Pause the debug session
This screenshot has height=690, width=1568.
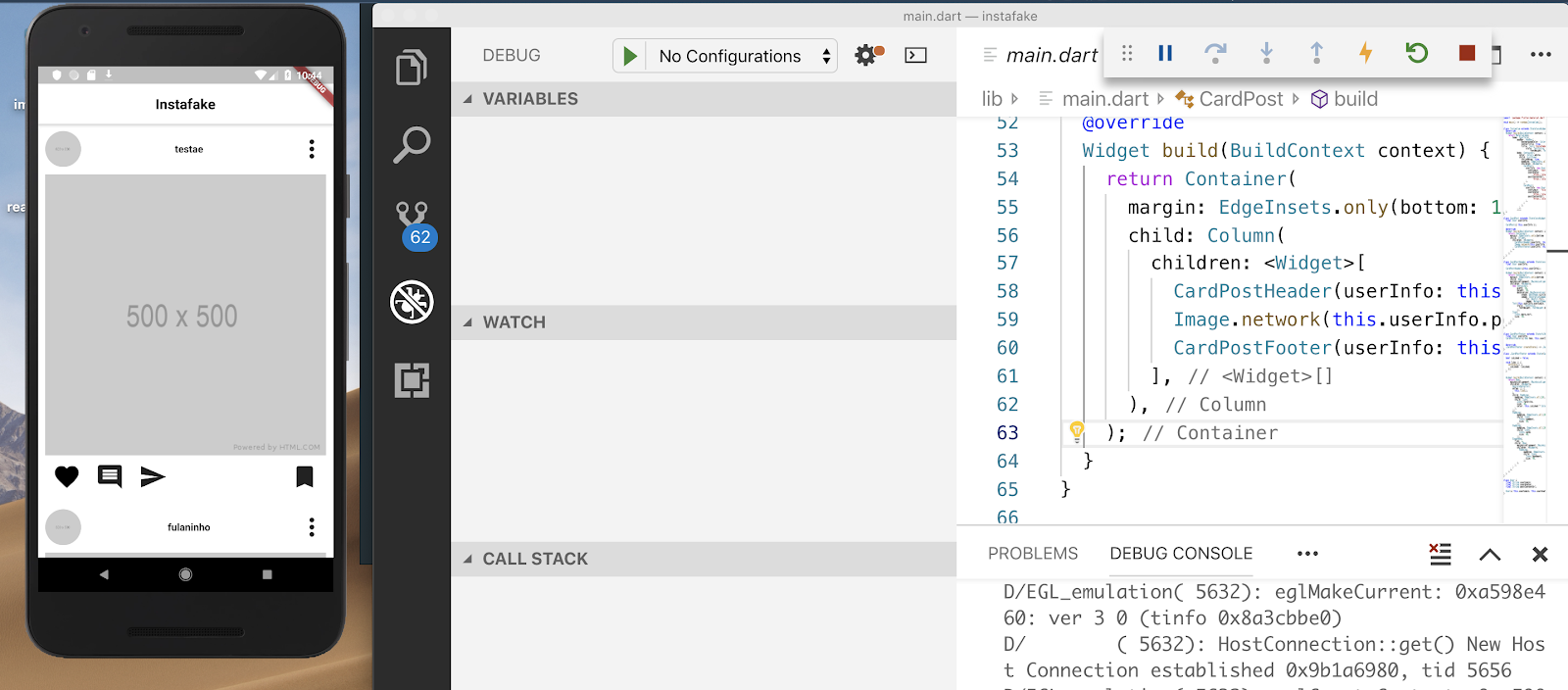click(x=1165, y=53)
